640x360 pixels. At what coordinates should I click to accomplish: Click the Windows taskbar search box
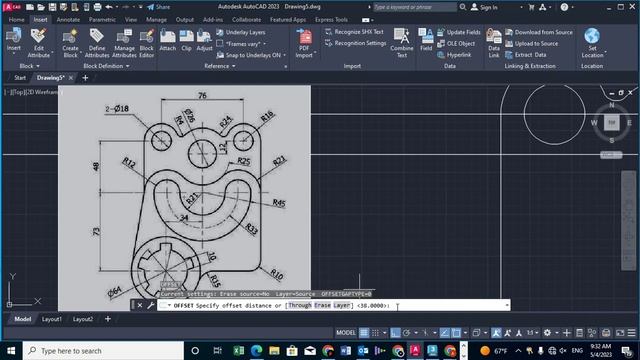coord(103,351)
